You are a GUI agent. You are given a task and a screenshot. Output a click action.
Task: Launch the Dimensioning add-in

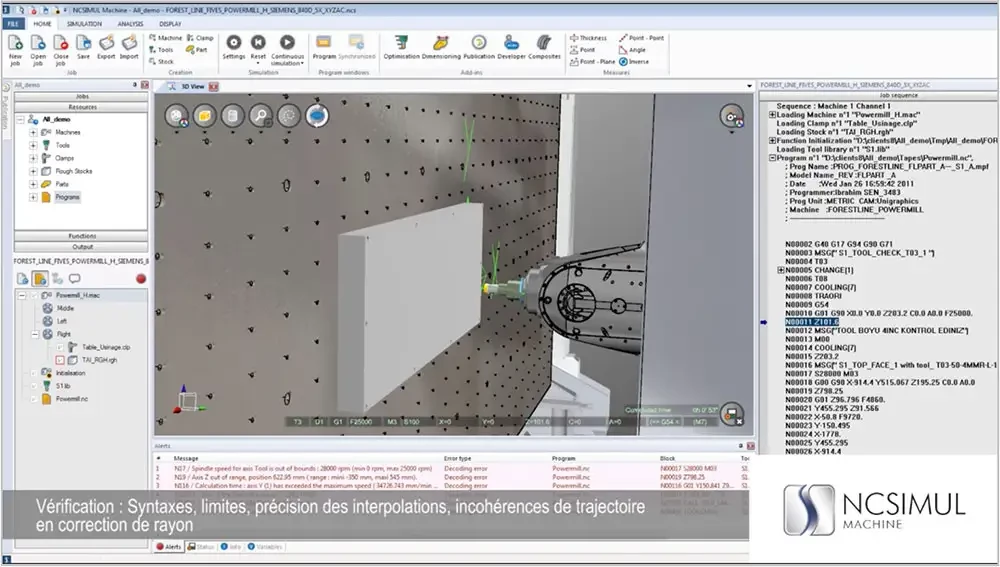click(441, 47)
